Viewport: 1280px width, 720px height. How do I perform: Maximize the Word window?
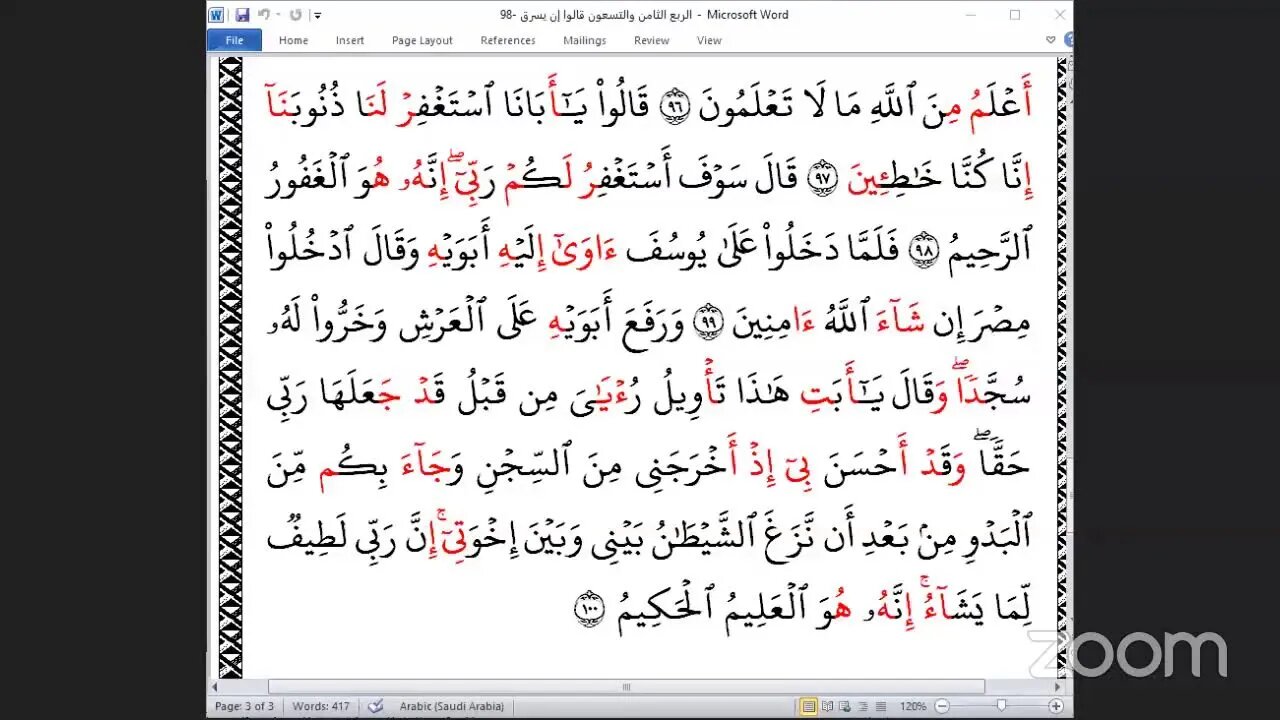tap(1015, 15)
